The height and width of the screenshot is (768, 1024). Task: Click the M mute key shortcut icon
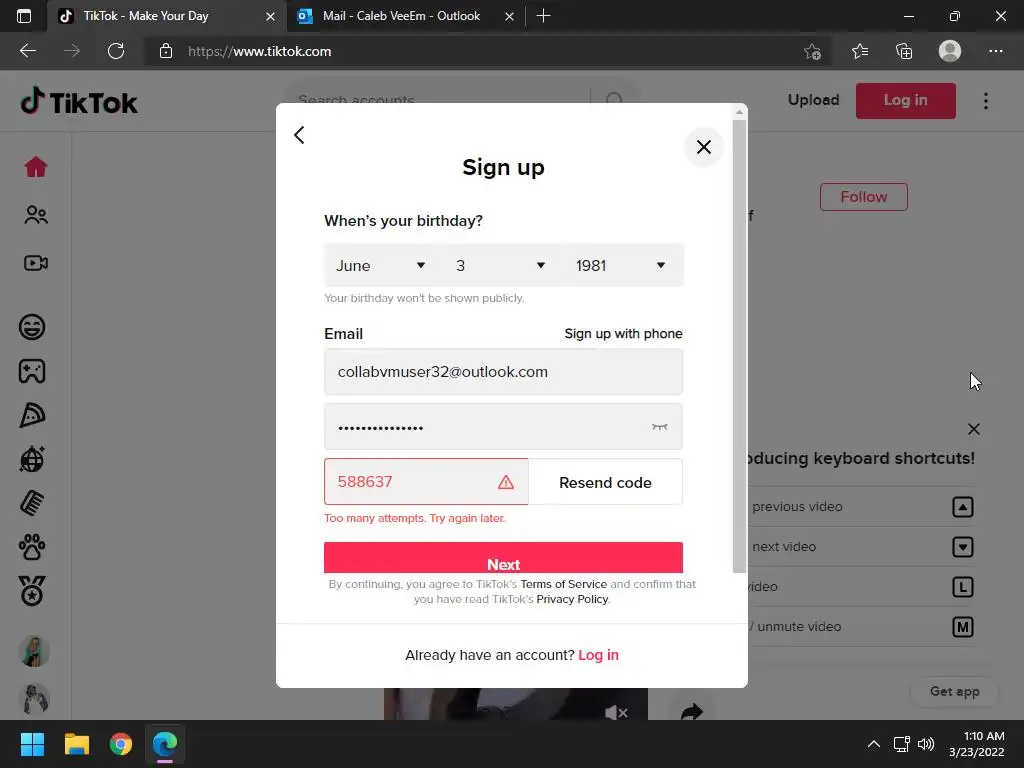pos(963,627)
